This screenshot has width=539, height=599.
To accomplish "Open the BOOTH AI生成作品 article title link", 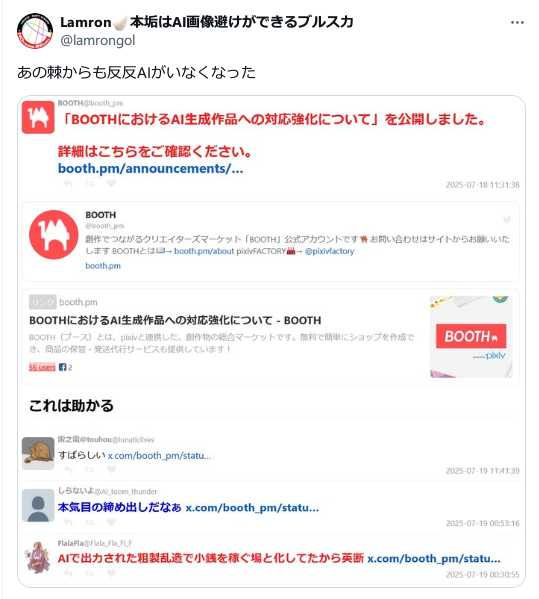I will click(175, 320).
